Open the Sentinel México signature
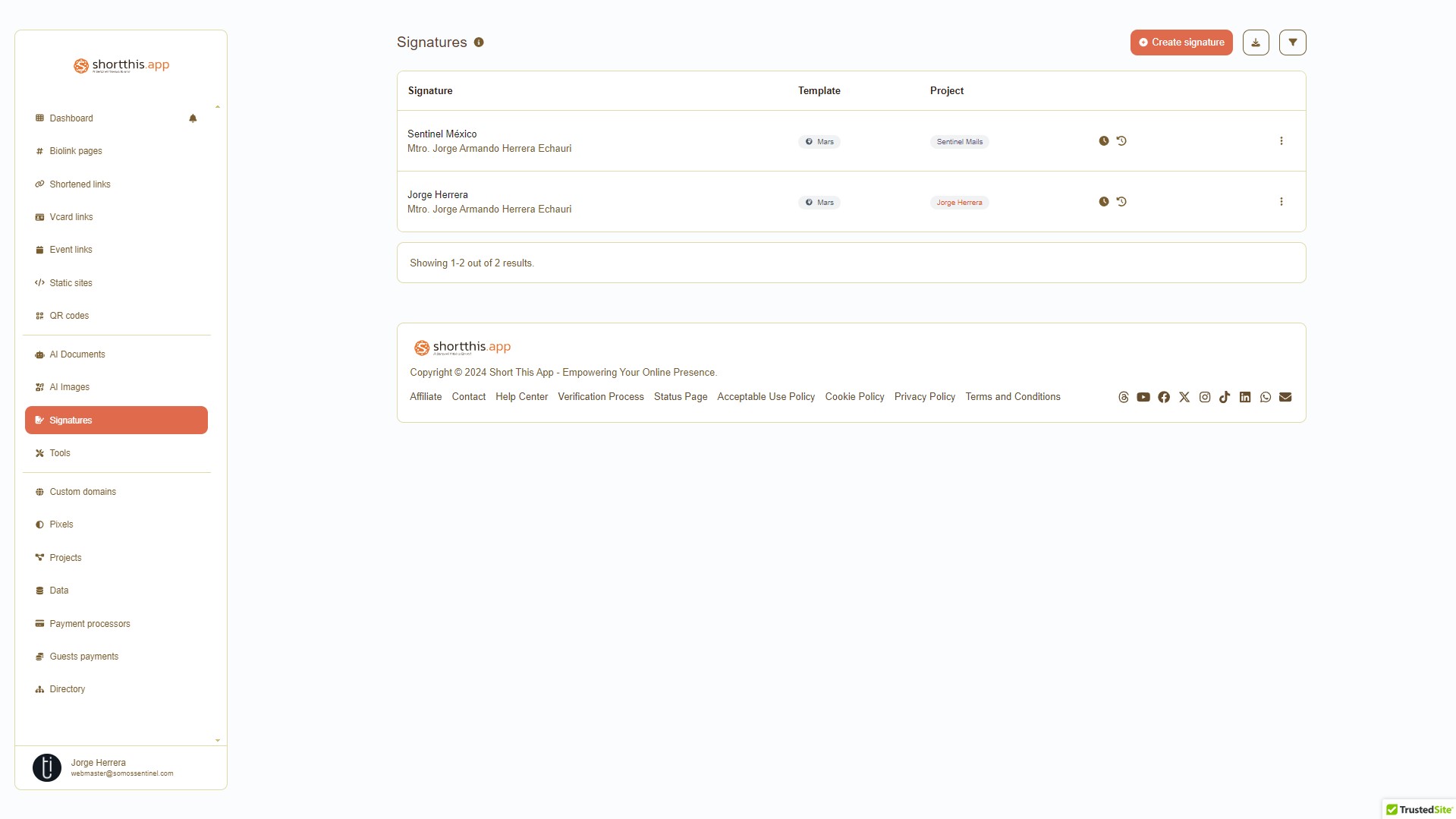Image resolution: width=1456 pixels, height=819 pixels. click(x=442, y=134)
